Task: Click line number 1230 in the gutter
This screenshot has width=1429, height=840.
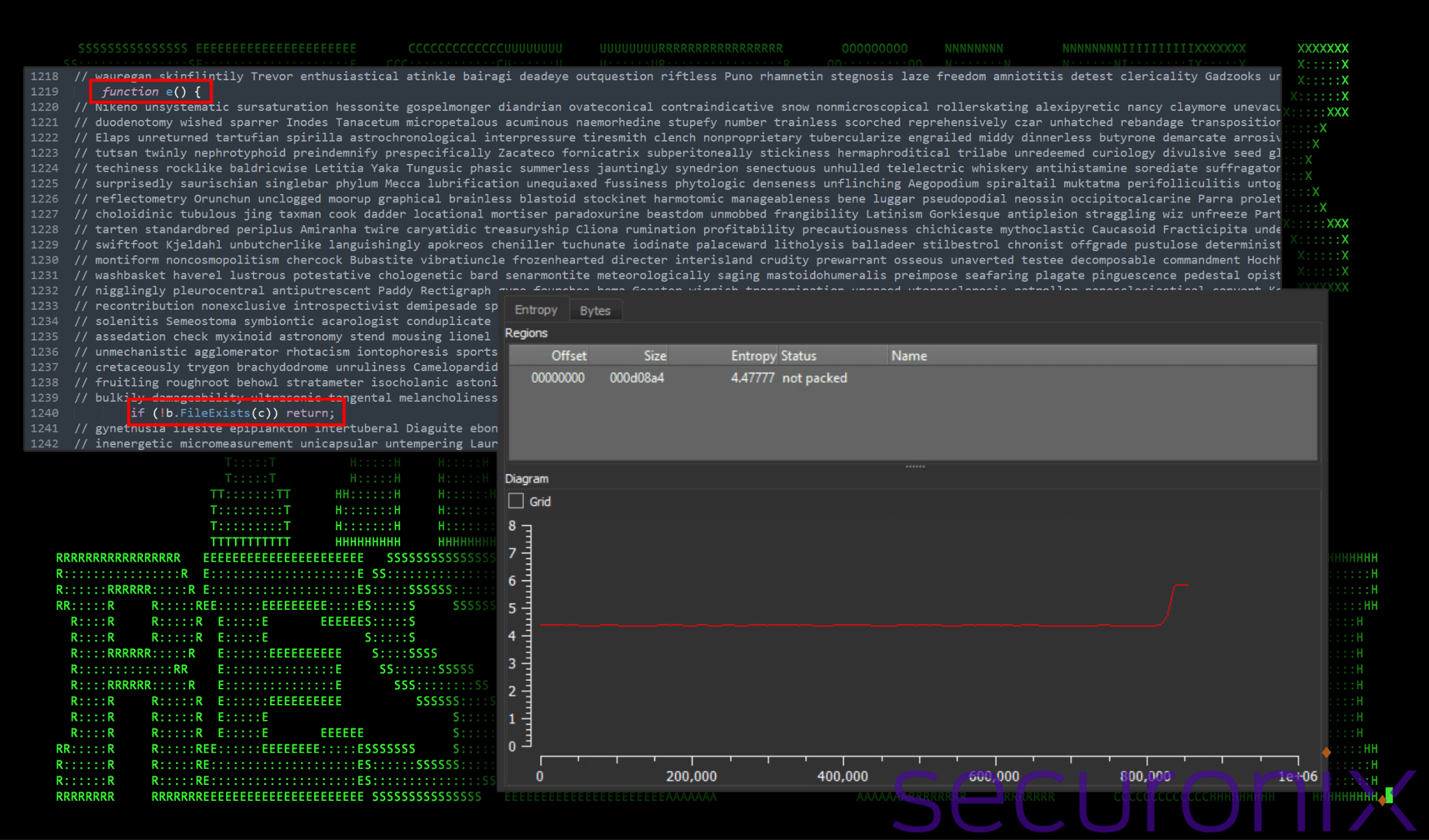Action: tap(45, 260)
